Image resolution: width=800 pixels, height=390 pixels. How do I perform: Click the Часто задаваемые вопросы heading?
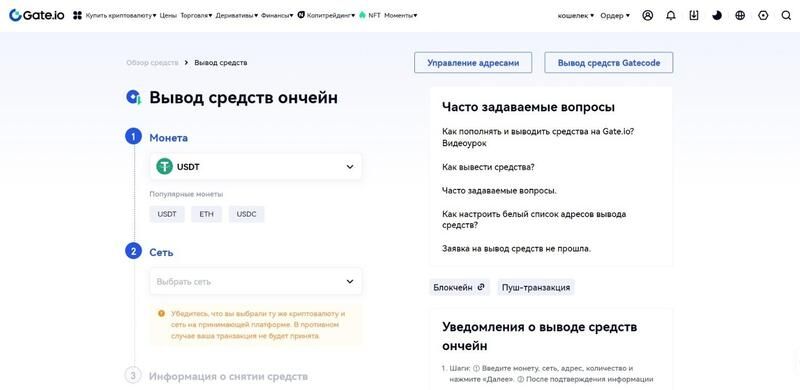click(528, 107)
